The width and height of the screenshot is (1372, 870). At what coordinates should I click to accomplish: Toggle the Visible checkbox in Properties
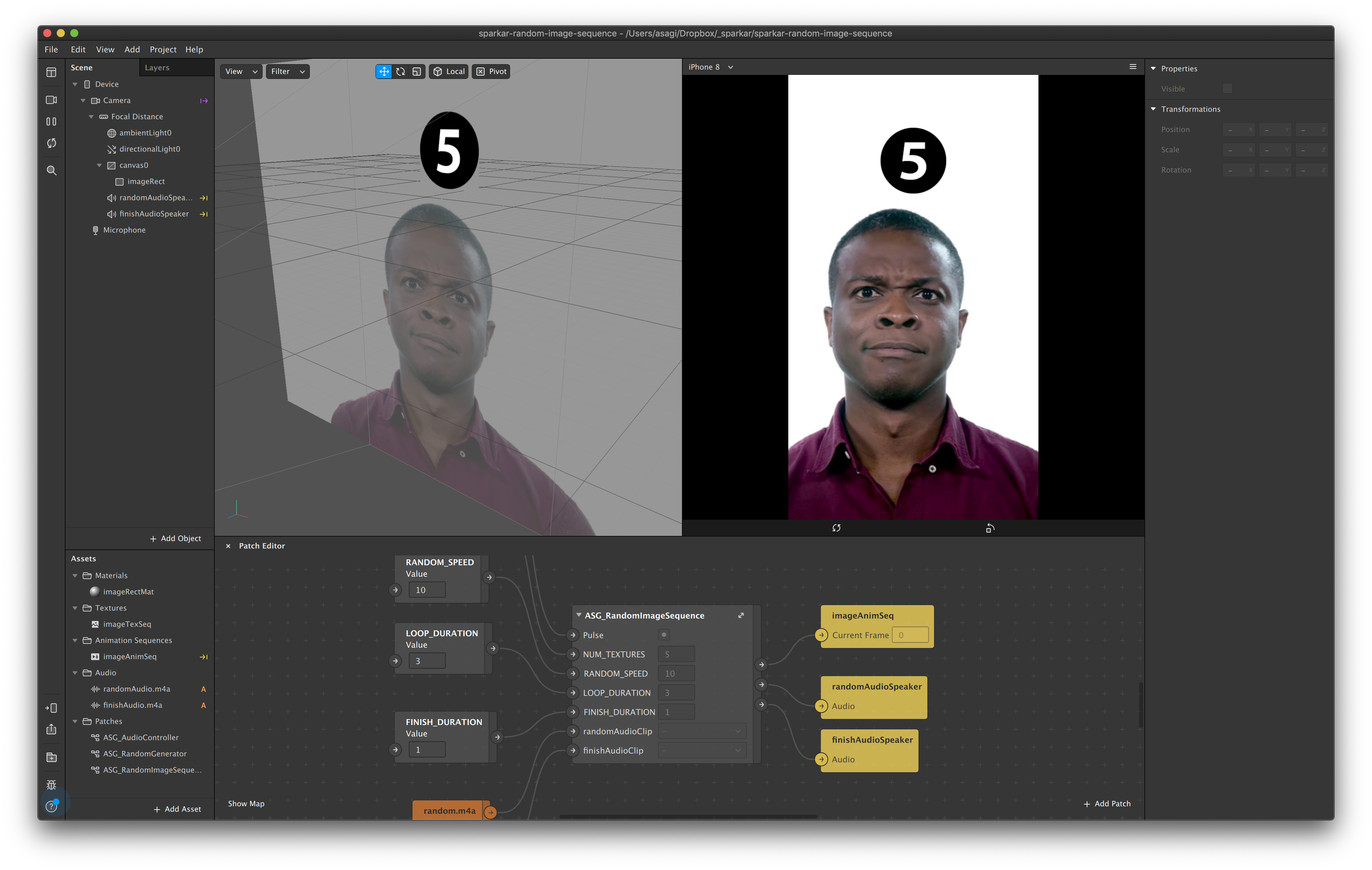click(1227, 89)
